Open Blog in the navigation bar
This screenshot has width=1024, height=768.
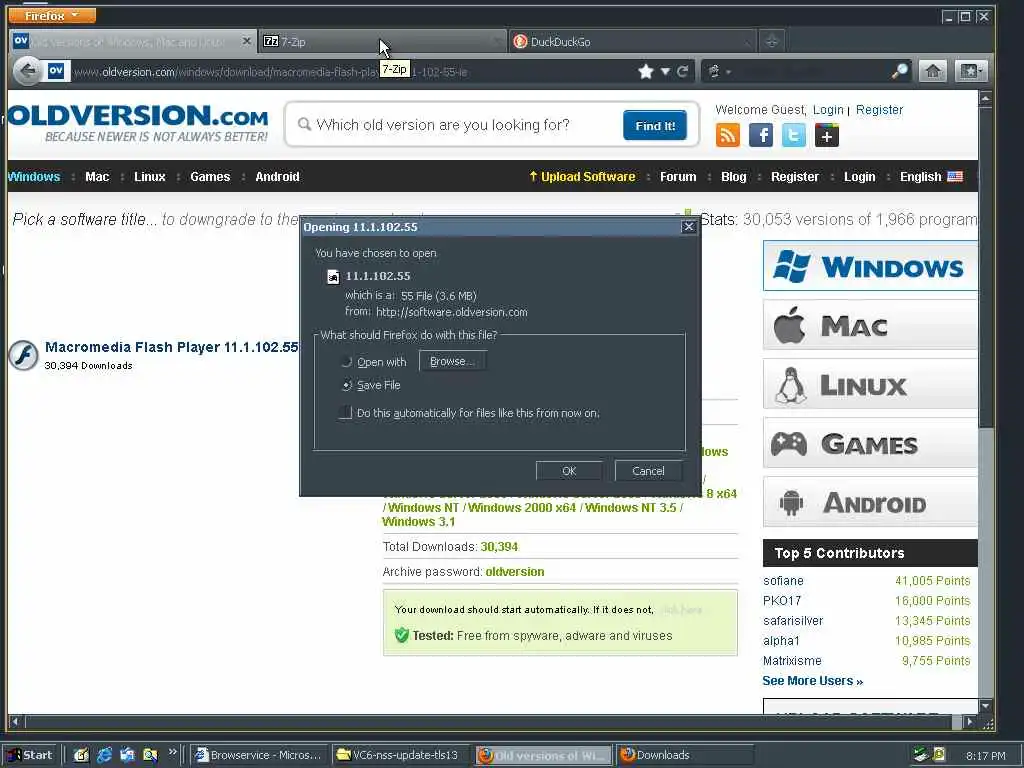coord(733,176)
